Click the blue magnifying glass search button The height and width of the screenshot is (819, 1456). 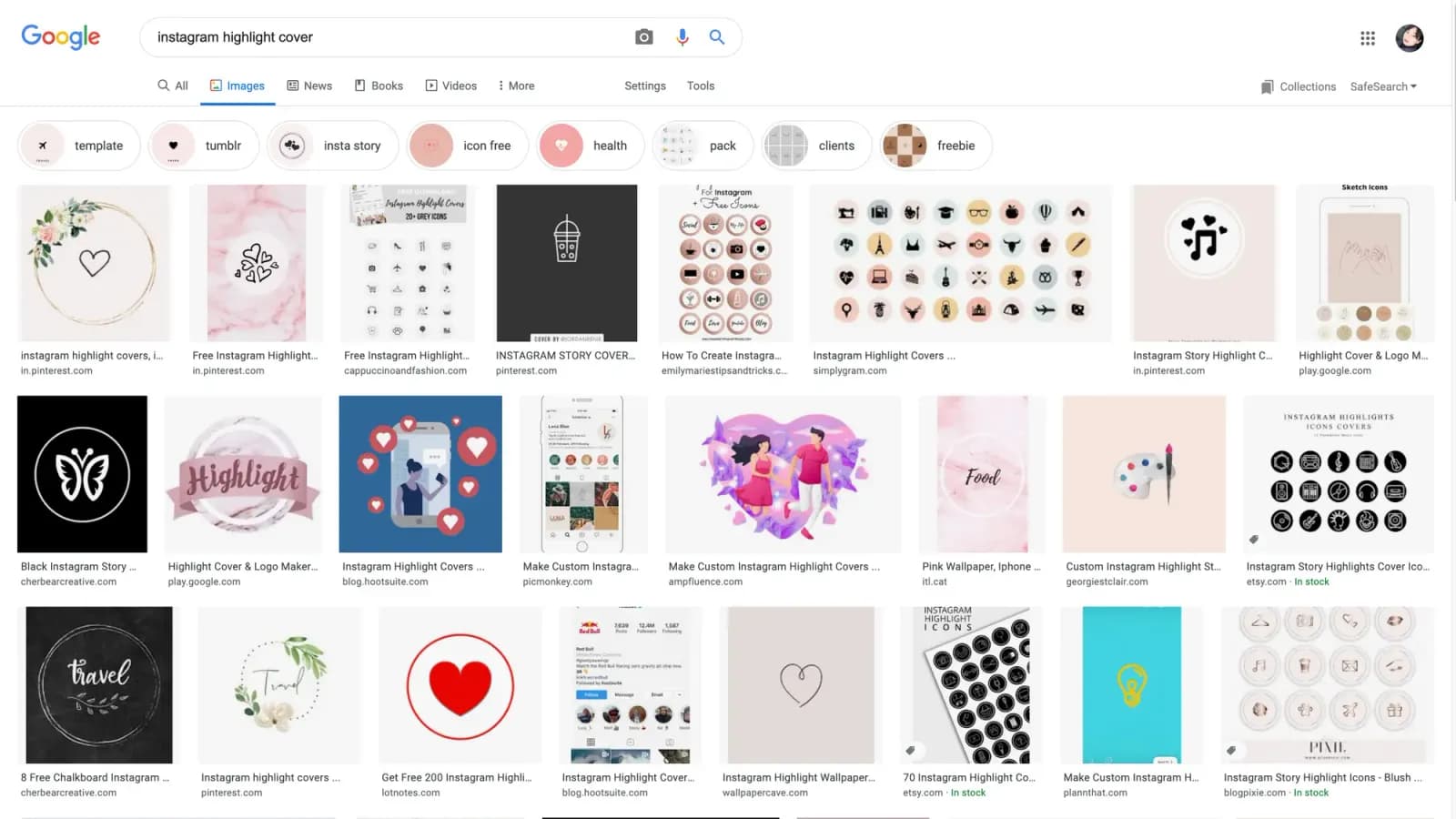717,37
